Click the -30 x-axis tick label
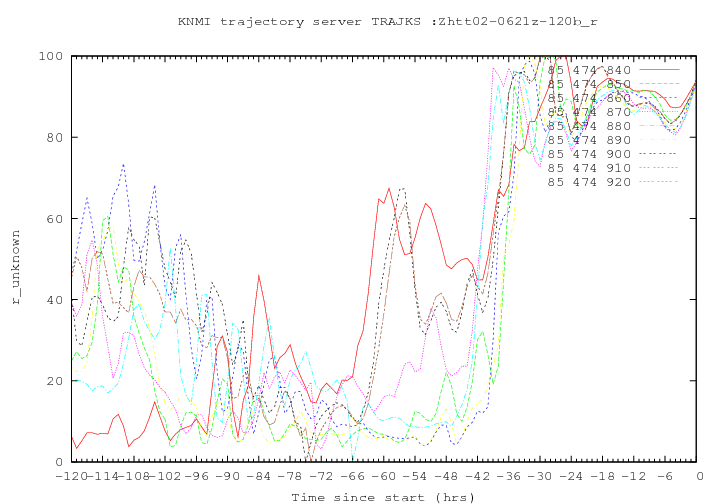Image resolution: width=720 pixels, height=504 pixels. click(542, 476)
